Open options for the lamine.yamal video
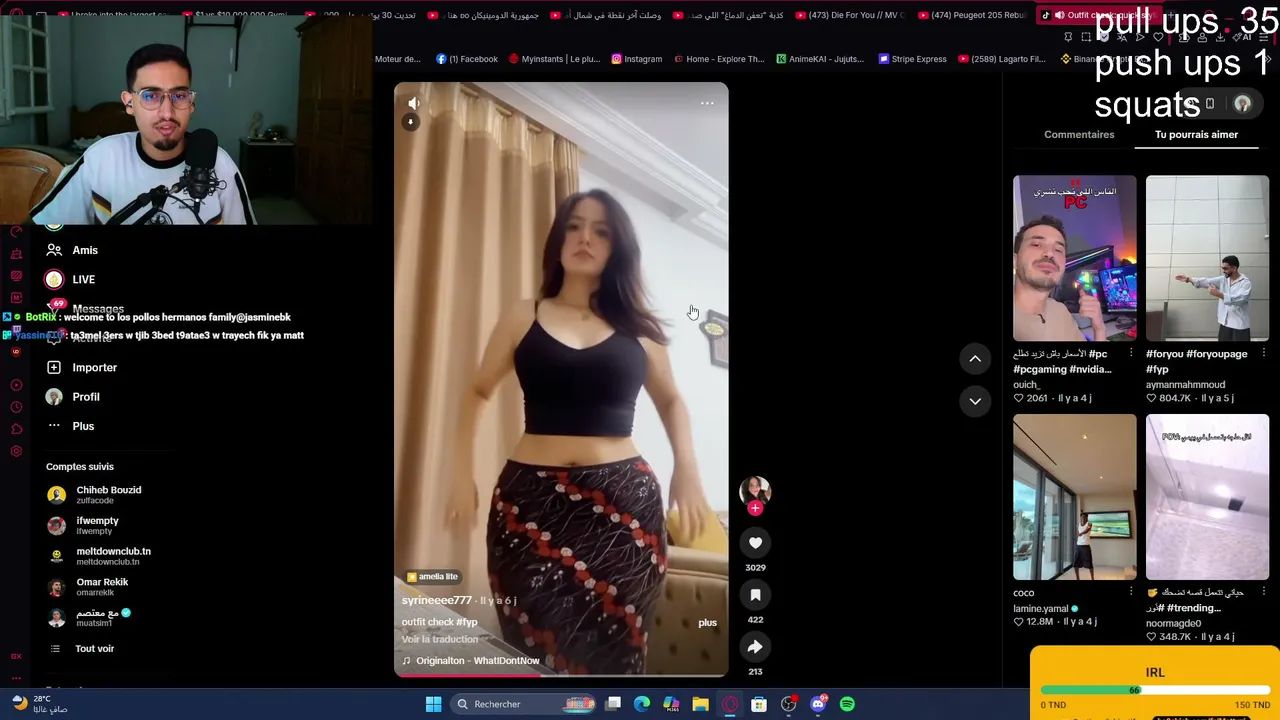This screenshot has height=720, width=1280. 1131,592
